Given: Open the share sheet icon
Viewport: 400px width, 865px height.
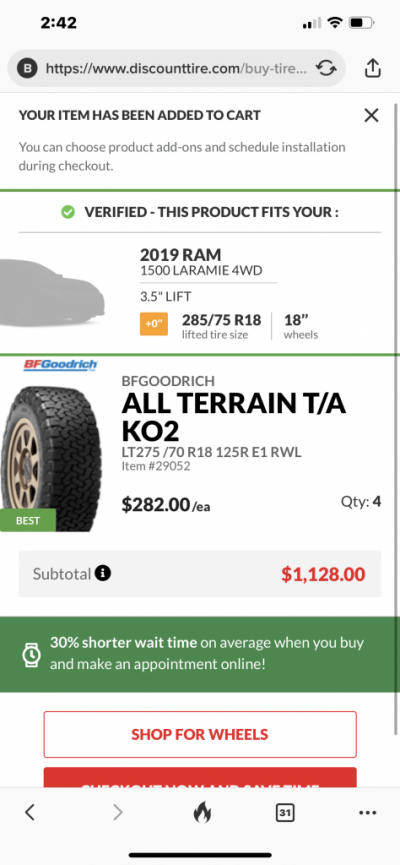Looking at the screenshot, I should tap(373, 68).
